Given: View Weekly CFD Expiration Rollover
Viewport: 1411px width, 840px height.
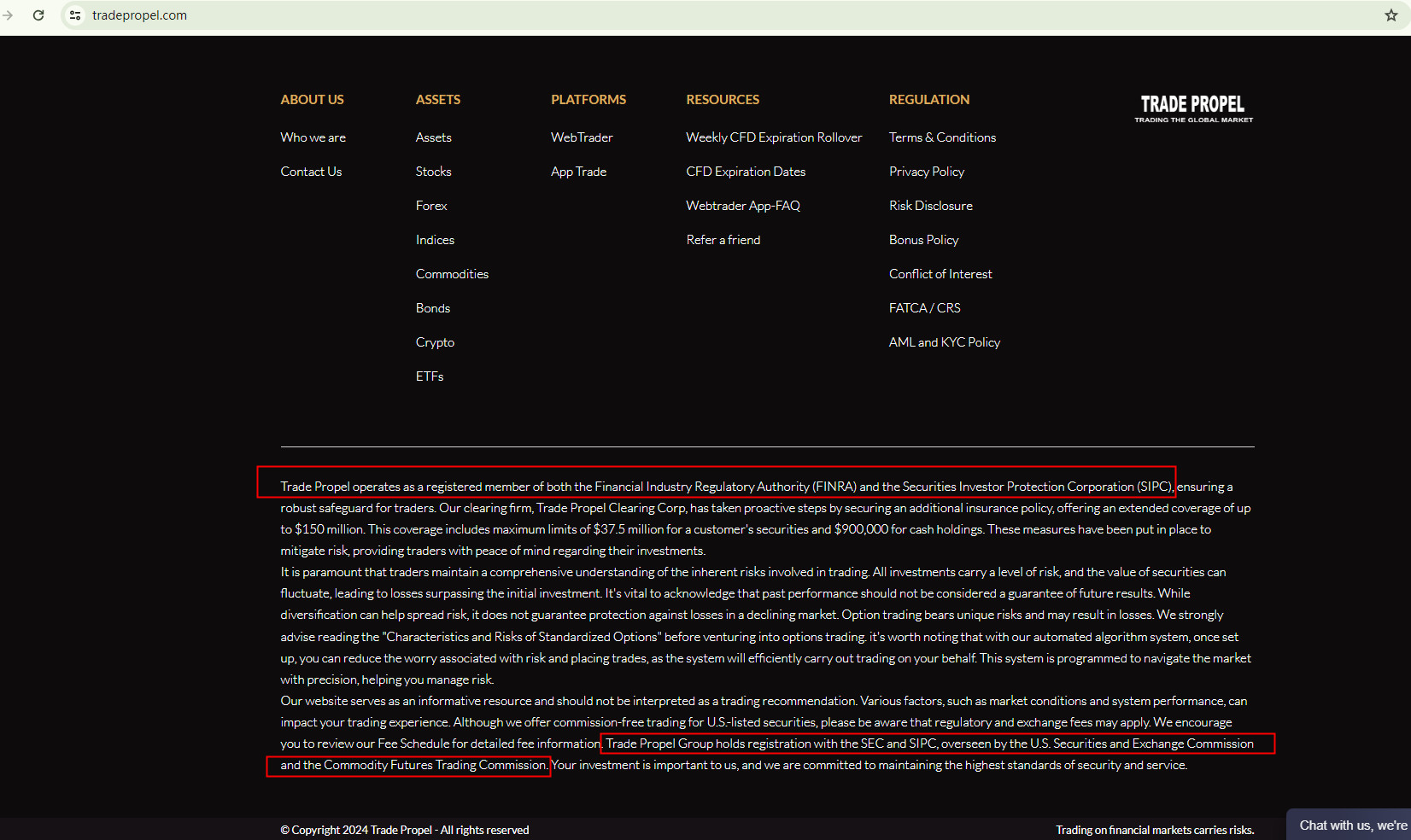Looking at the screenshot, I should click(x=774, y=137).
